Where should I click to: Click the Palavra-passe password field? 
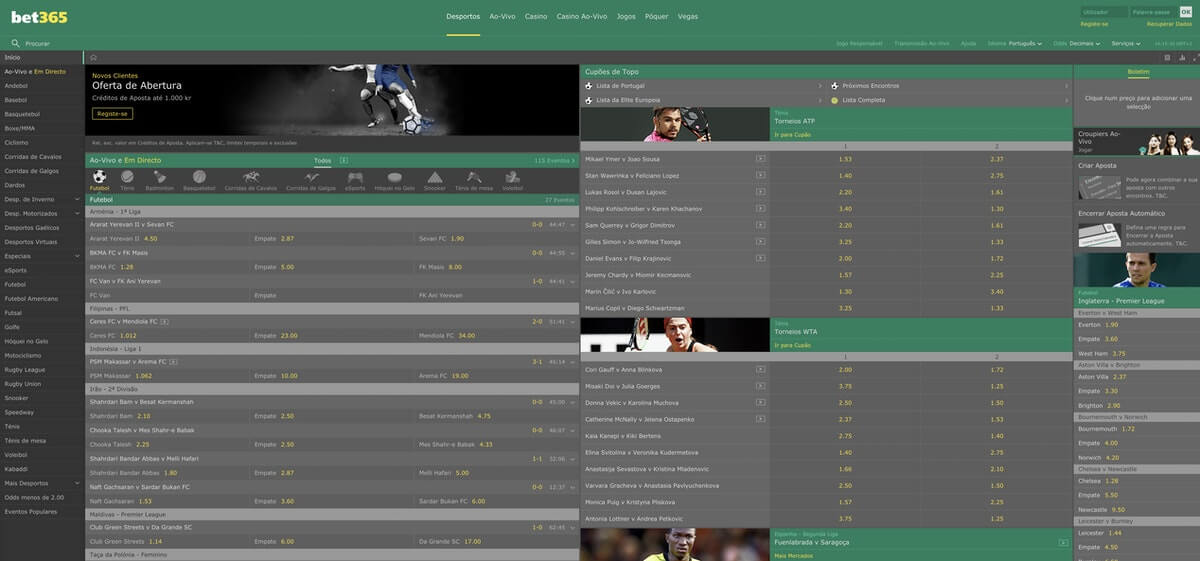[x=1154, y=12]
